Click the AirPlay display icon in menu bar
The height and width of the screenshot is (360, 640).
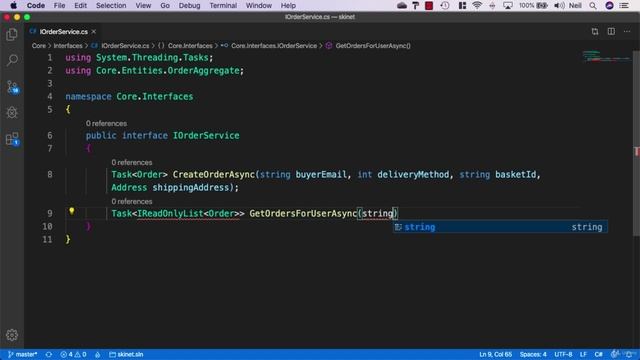tap(508, 5)
